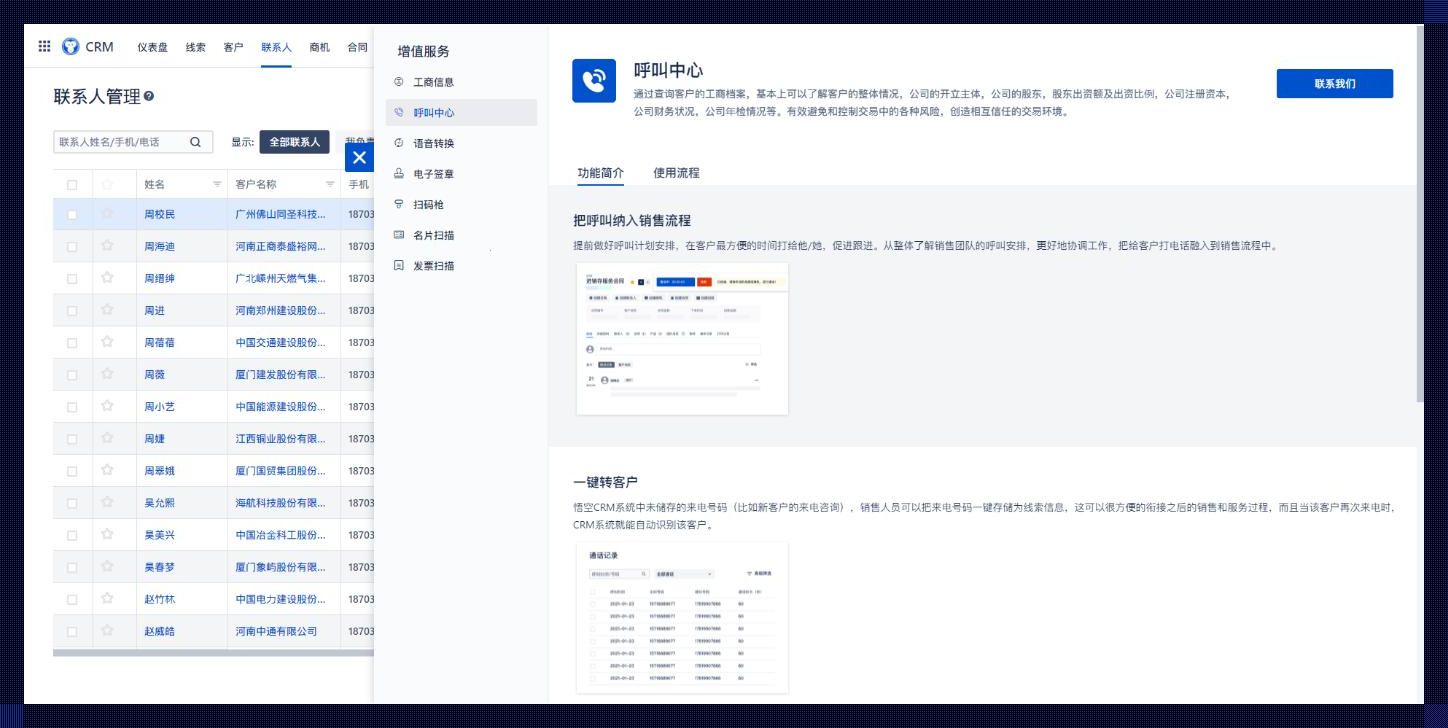
Task: Check the box for 周海迪
Action: tap(71, 247)
